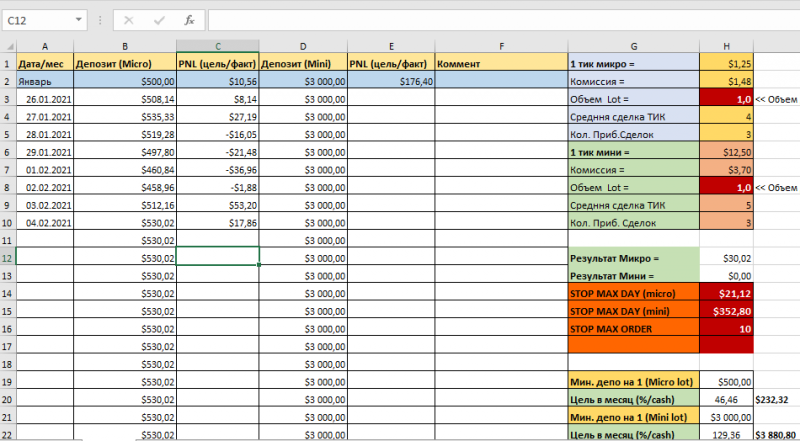
Task: Select the $460,84 deposit cell
Action: pyautogui.click(x=125, y=170)
